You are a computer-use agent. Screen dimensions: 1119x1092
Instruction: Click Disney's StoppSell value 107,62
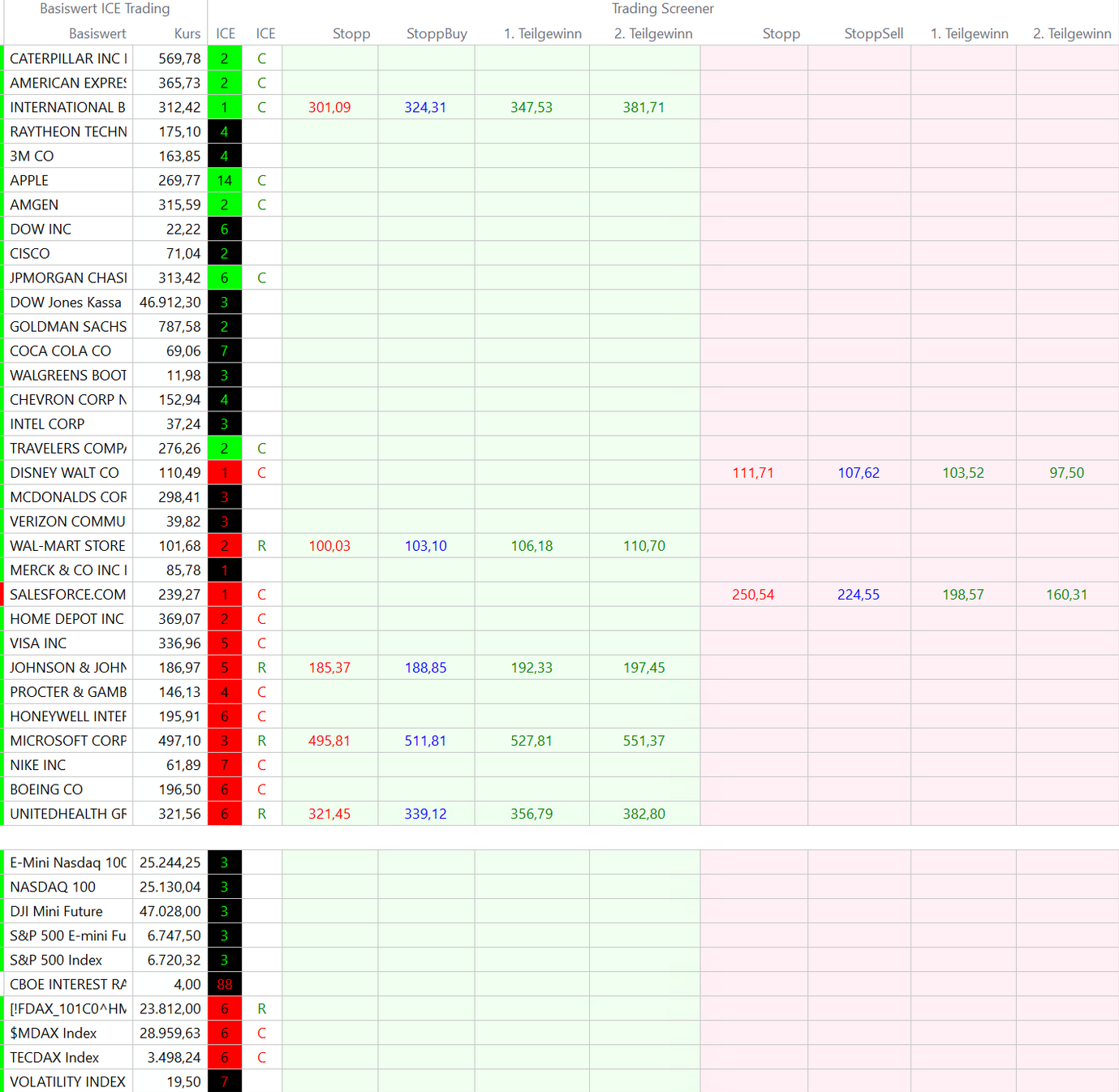tap(859, 473)
